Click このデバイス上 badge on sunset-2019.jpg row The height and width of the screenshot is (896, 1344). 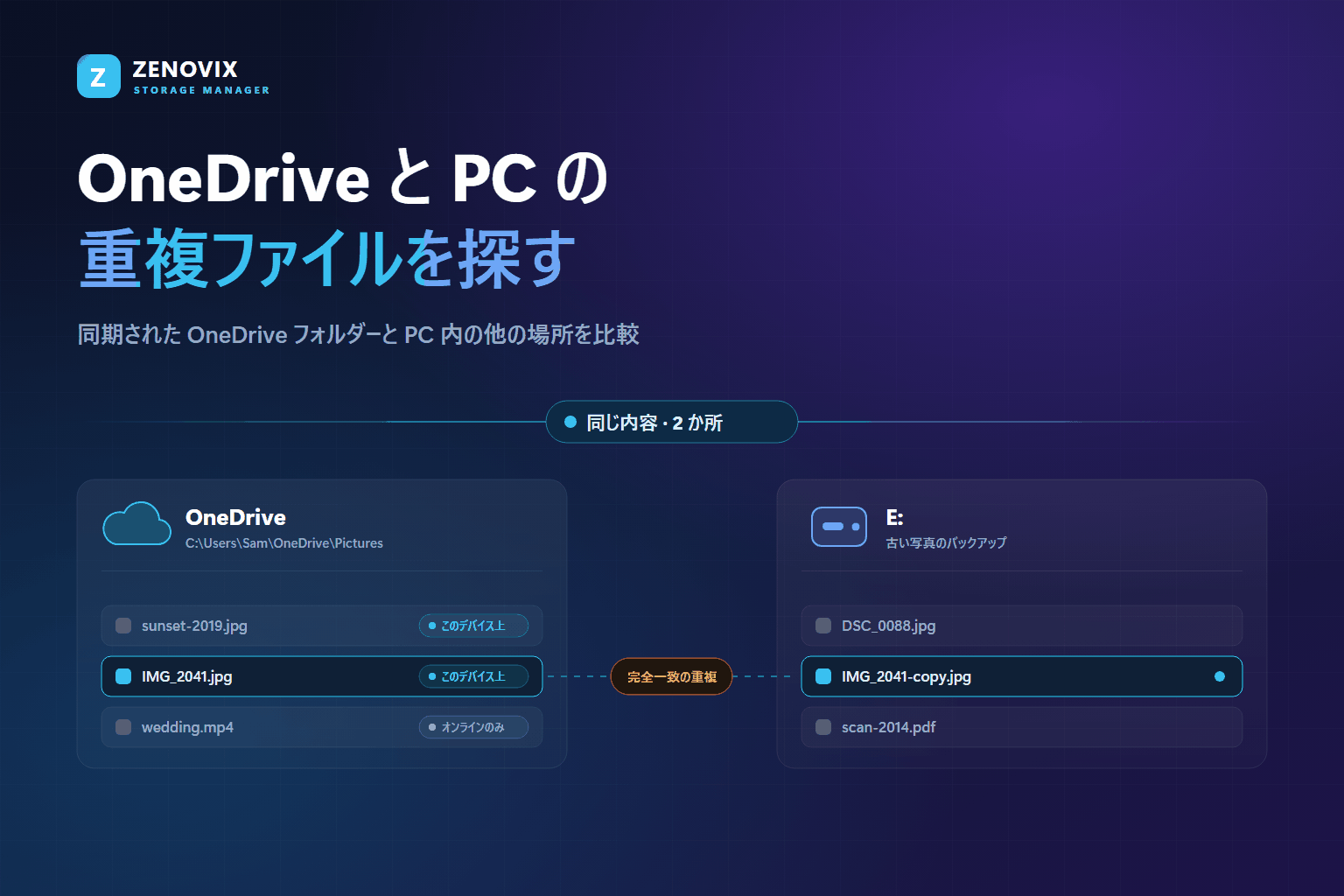pos(473,626)
